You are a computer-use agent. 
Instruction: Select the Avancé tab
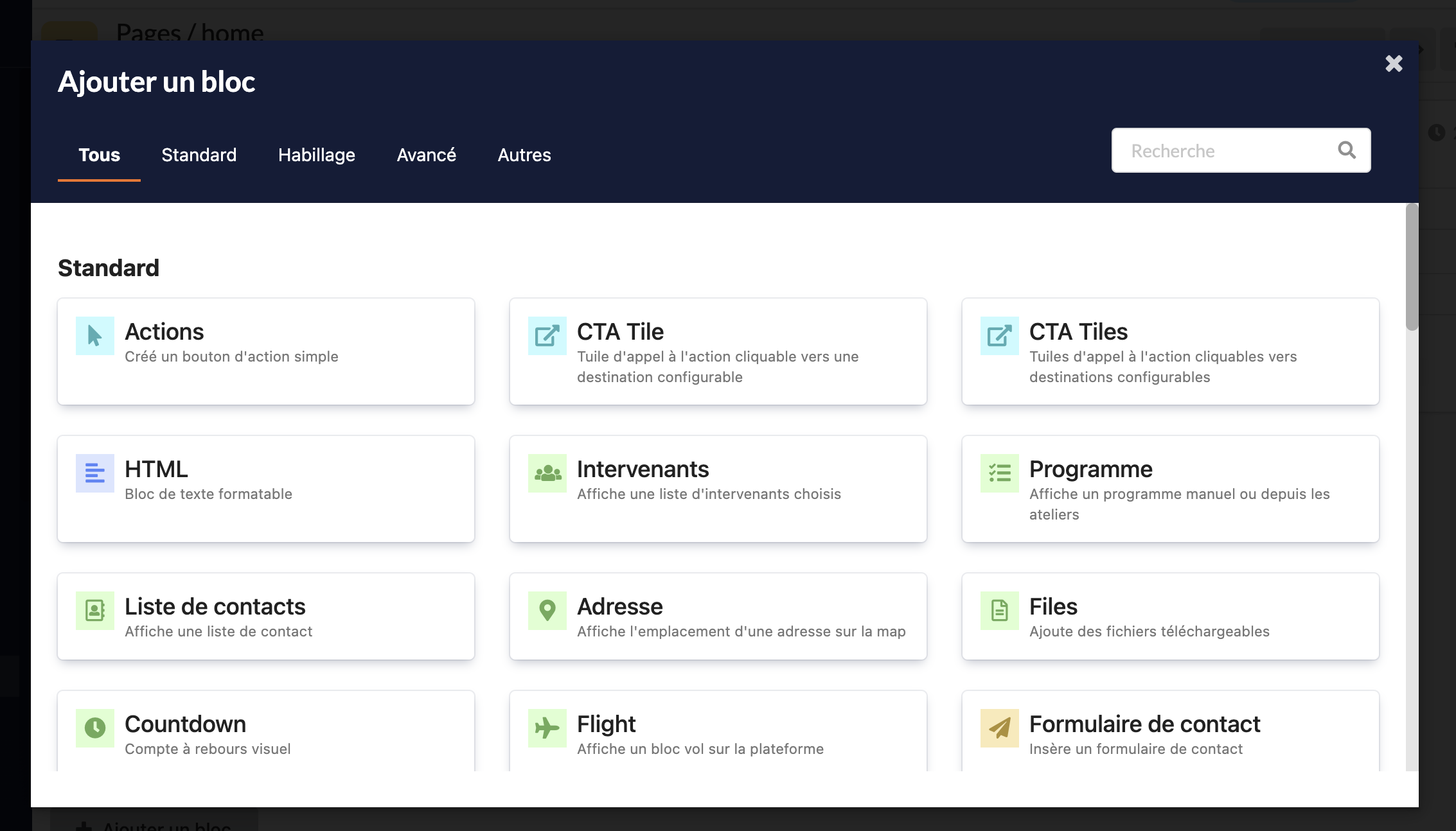pyautogui.click(x=427, y=155)
